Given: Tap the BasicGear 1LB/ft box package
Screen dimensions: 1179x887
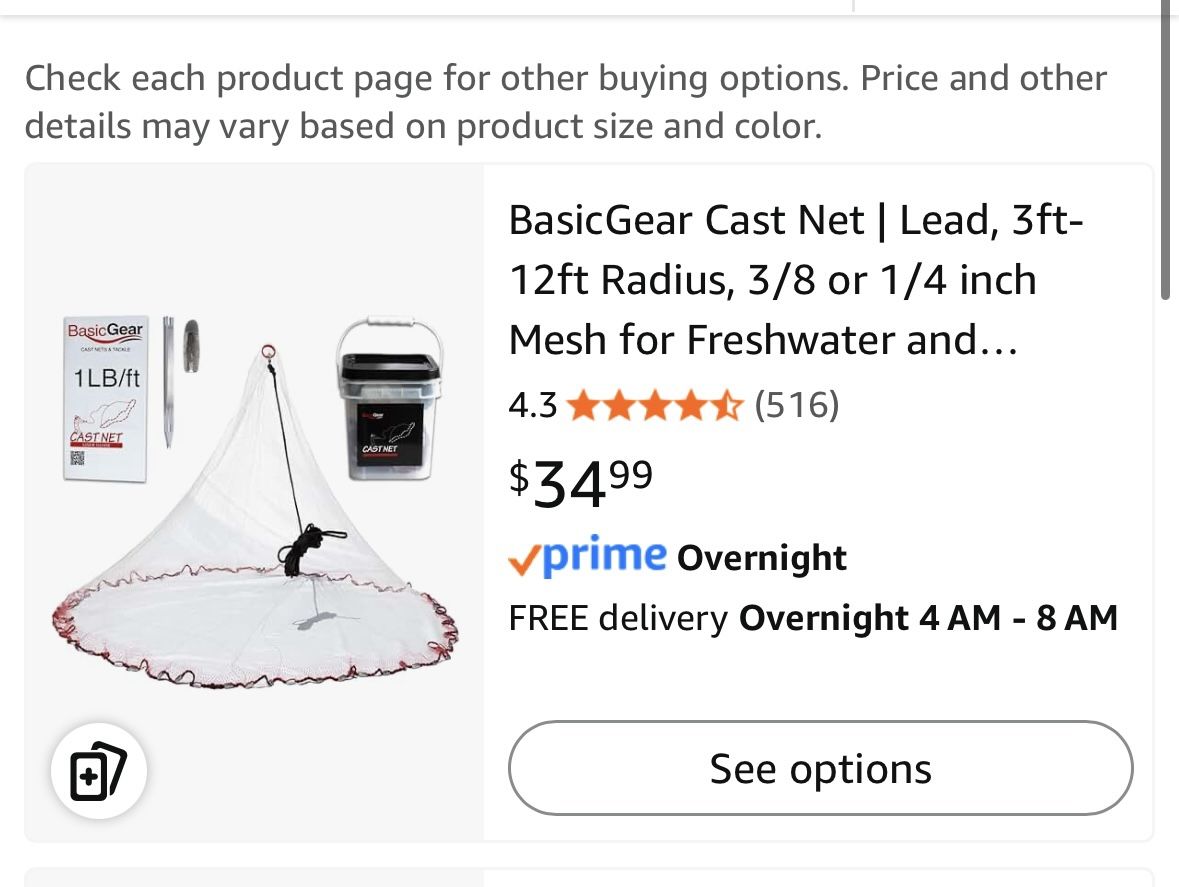Looking at the screenshot, I should [x=104, y=399].
